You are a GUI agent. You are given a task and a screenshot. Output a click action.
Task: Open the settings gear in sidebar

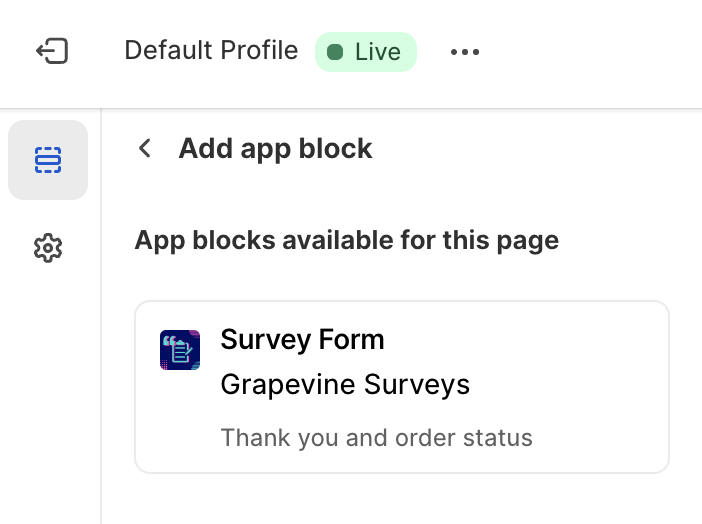tap(48, 248)
